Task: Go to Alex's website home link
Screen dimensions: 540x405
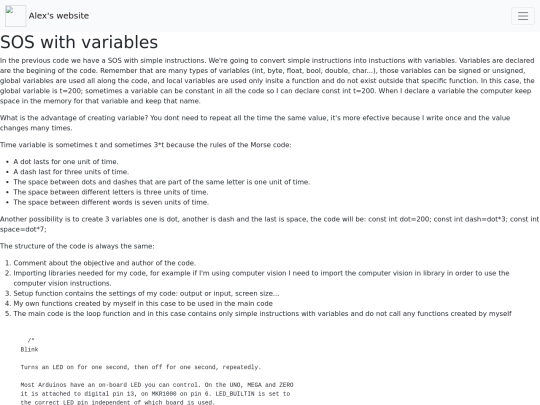Action: coord(59,16)
